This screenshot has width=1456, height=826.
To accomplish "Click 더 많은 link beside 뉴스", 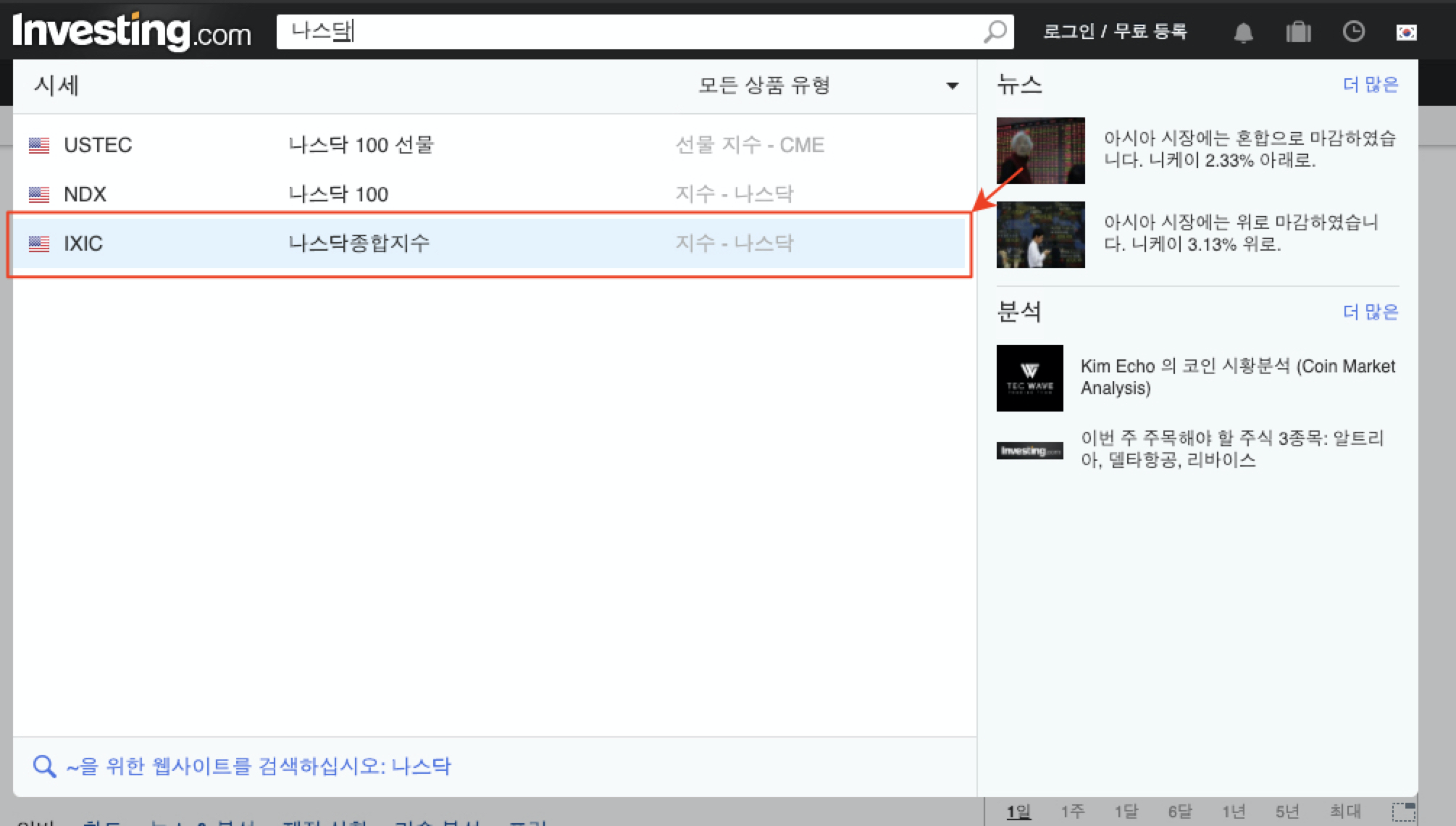I will [x=1370, y=85].
